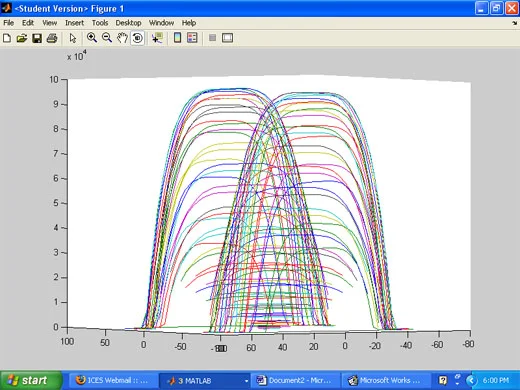Screen dimensions: 520x390
Task: Click the x 10^4 axis exponent label
Action: (77, 56)
